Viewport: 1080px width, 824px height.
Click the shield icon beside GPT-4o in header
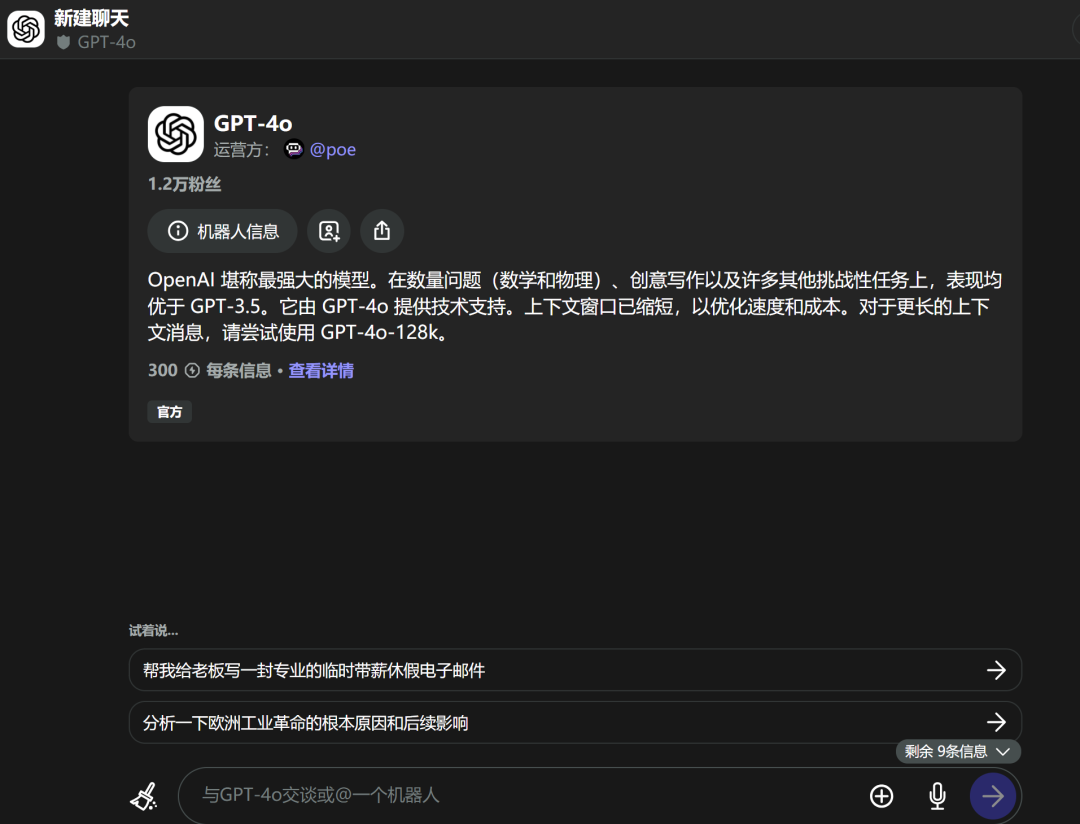(63, 42)
